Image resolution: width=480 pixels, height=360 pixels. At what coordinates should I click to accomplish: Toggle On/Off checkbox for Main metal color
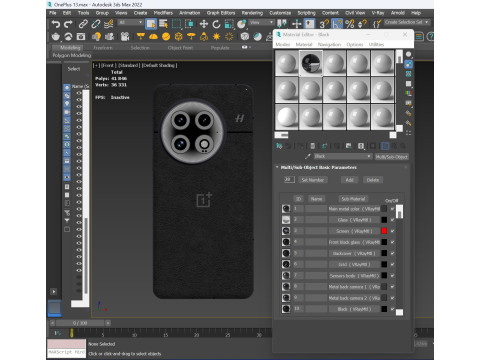tap(393, 209)
